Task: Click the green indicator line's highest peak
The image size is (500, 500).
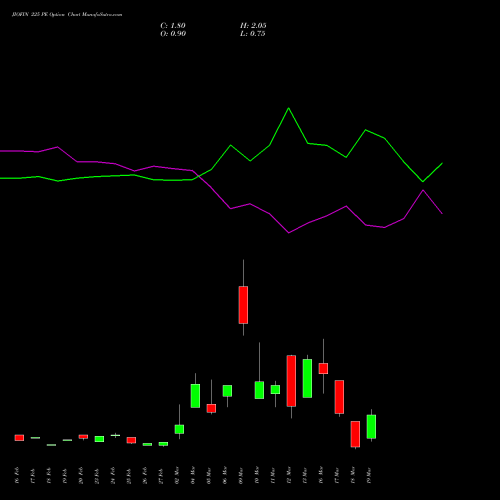Action: point(289,108)
